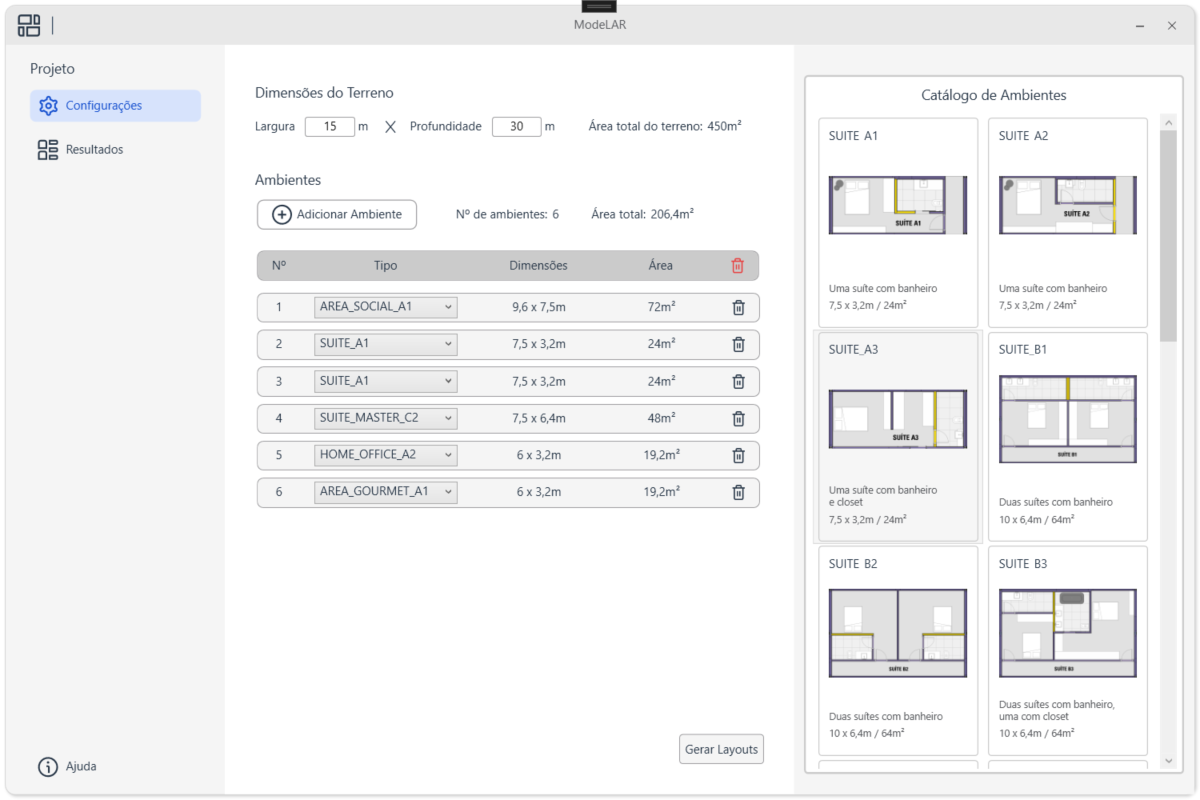Open the HOME_OFFICE_A2 type combo box

click(x=385, y=456)
